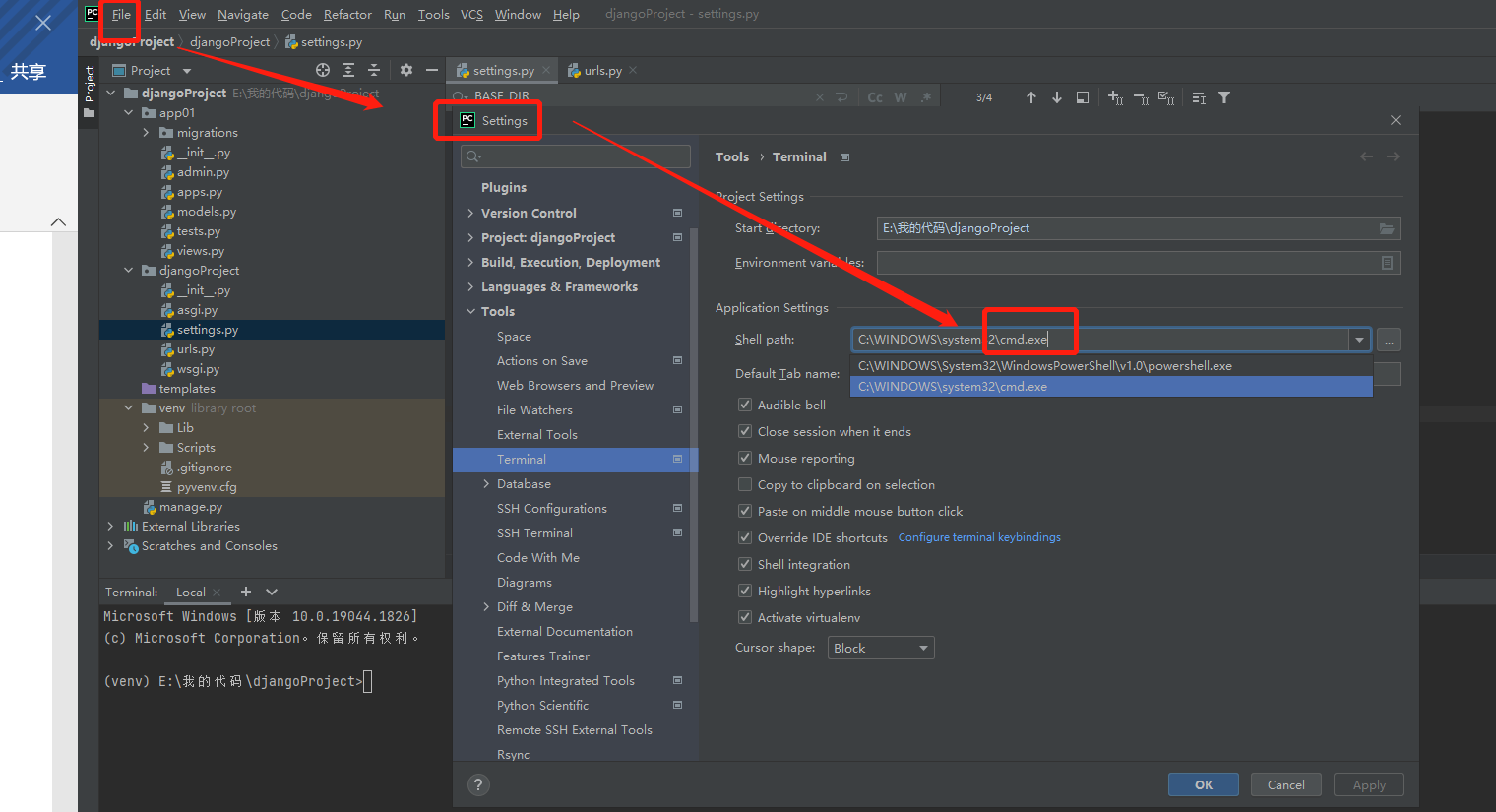The height and width of the screenshot is (812, 1496).
Task: Toggle Override IDE shortcuts checkbox
Action: (x=745, y=537)
